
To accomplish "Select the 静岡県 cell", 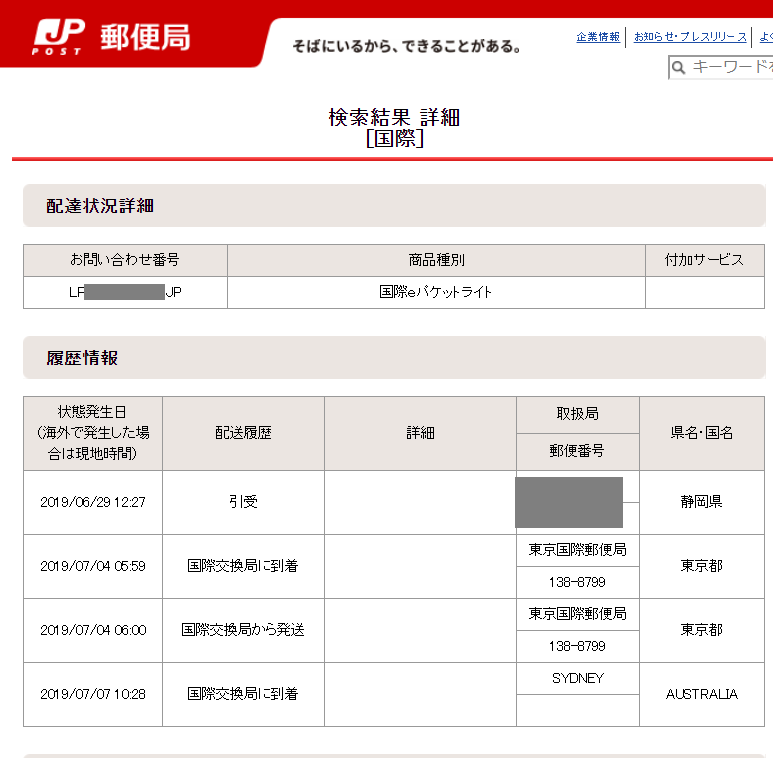I will pyautogui.click(x=702, y=502).
